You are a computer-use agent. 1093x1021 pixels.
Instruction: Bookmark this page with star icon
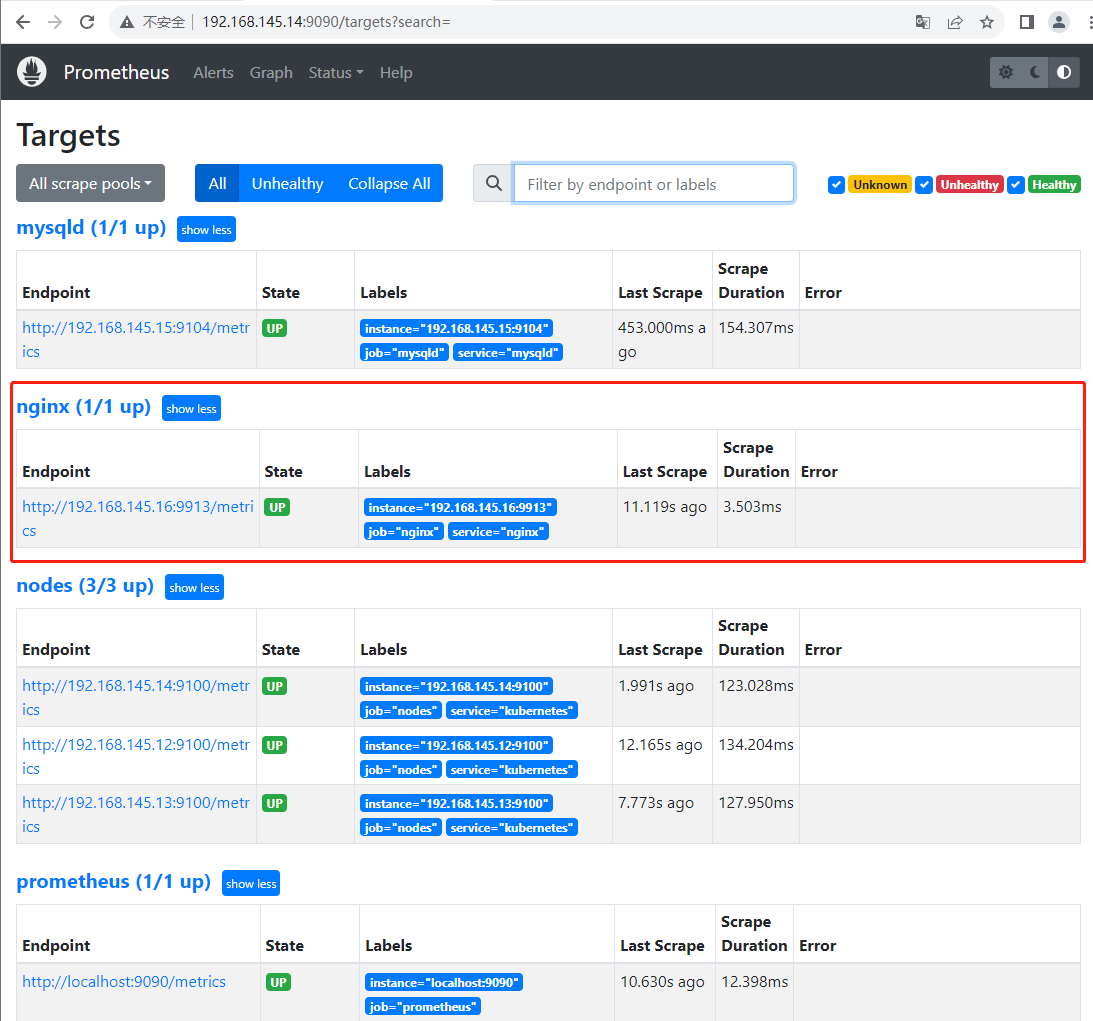[x=986, y=22]
